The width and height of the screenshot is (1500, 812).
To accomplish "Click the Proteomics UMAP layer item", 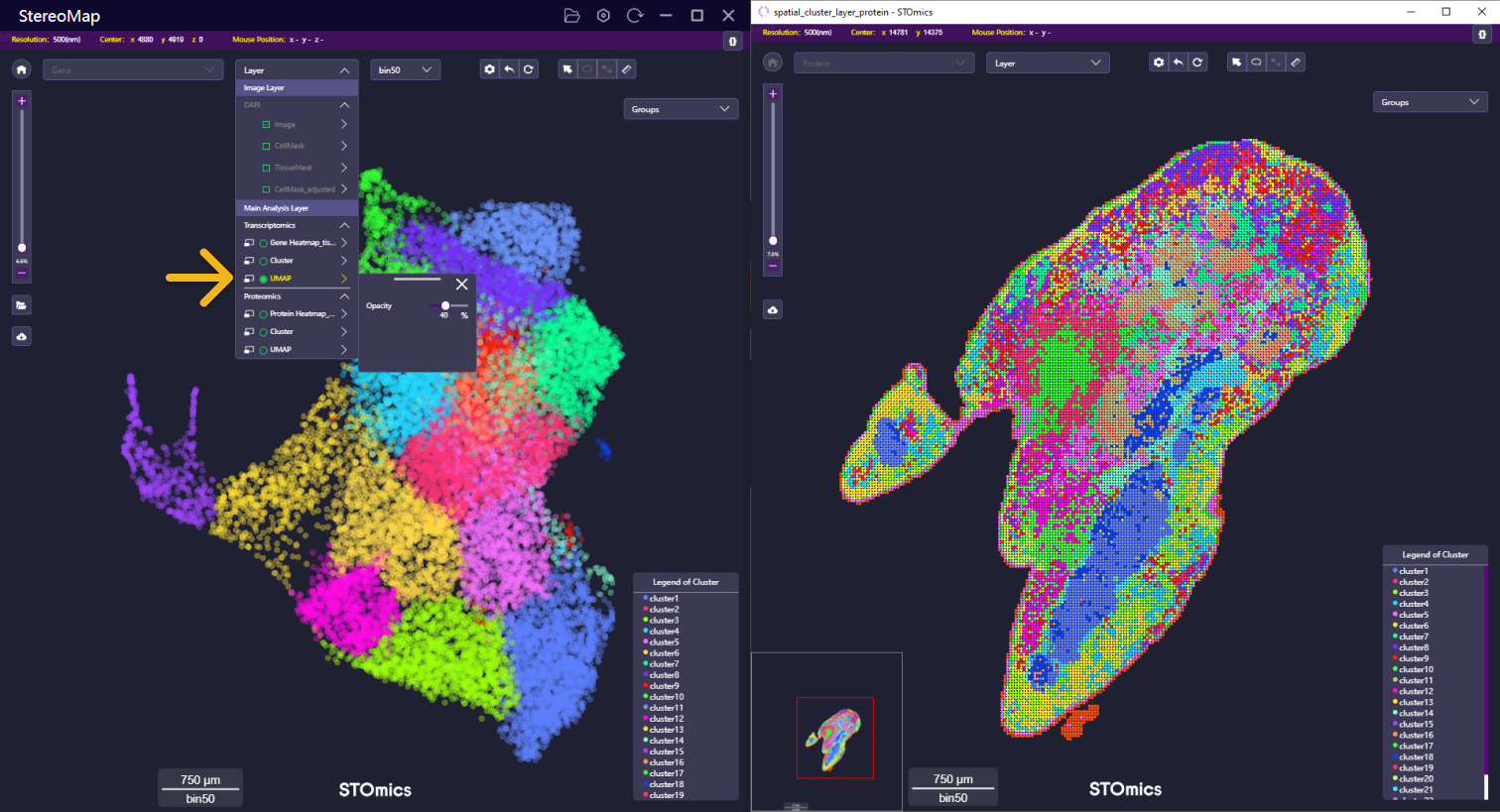I will tap(281, 350).
